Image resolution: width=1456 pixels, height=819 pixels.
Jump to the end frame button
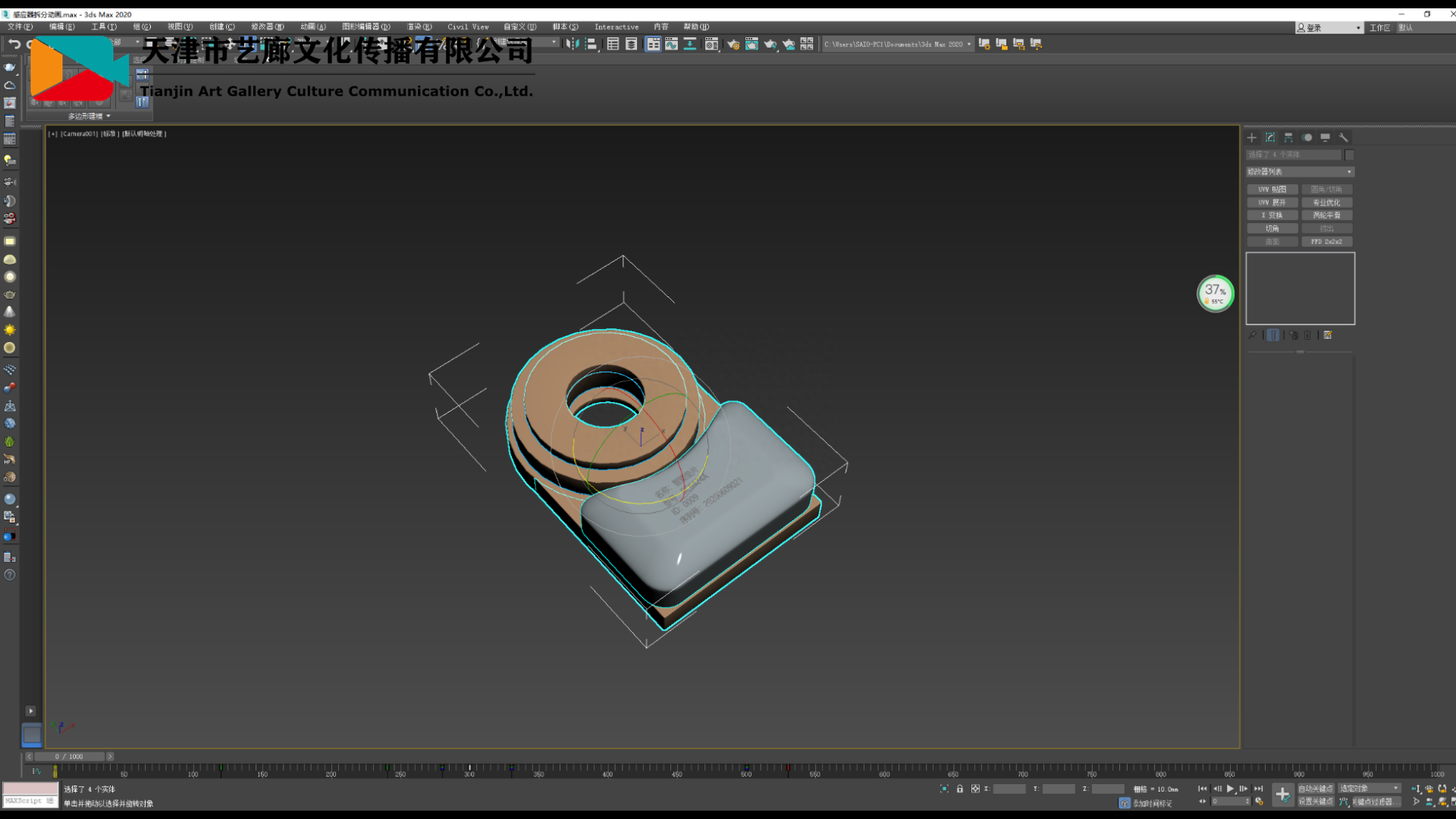[x=1259, y=789]
